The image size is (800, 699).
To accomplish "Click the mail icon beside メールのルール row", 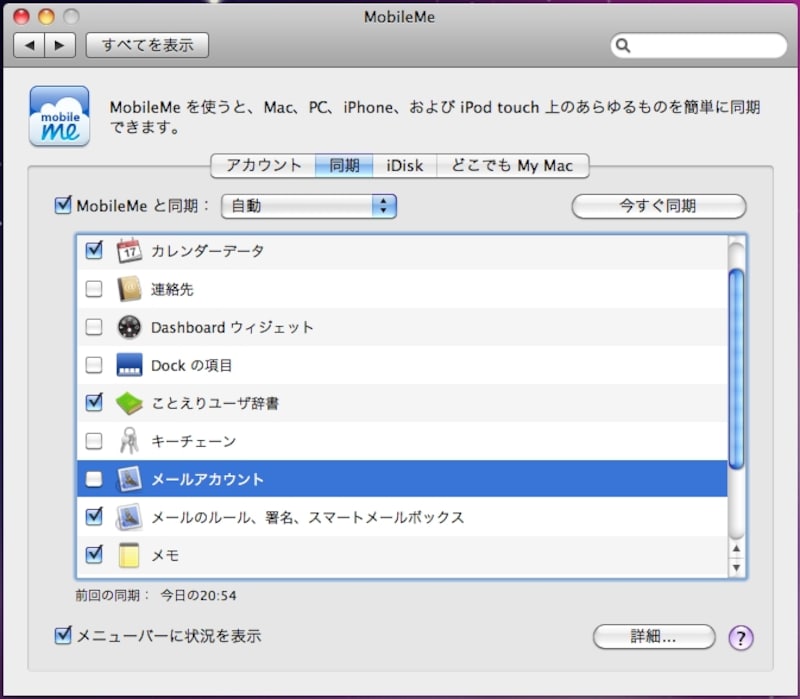I will click(129, 517).
